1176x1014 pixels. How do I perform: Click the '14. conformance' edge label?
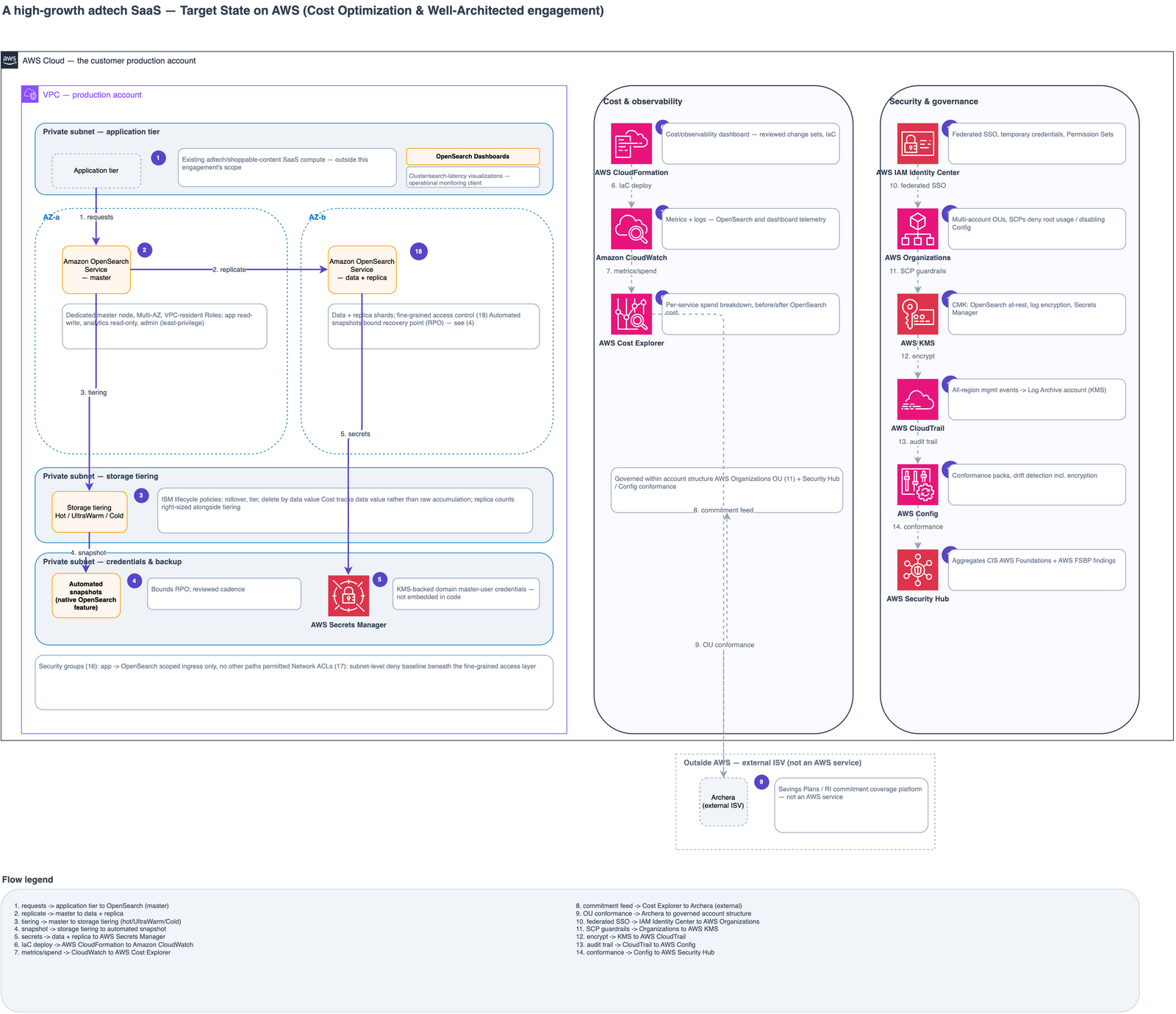point(917,527)
